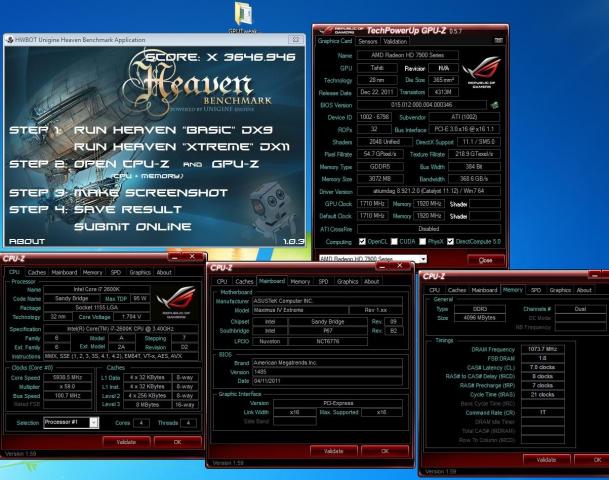Click the Driver Version field in GPU-Z
Image resolution: width=609 pixels, height=480 pixels.
[429, 191]
